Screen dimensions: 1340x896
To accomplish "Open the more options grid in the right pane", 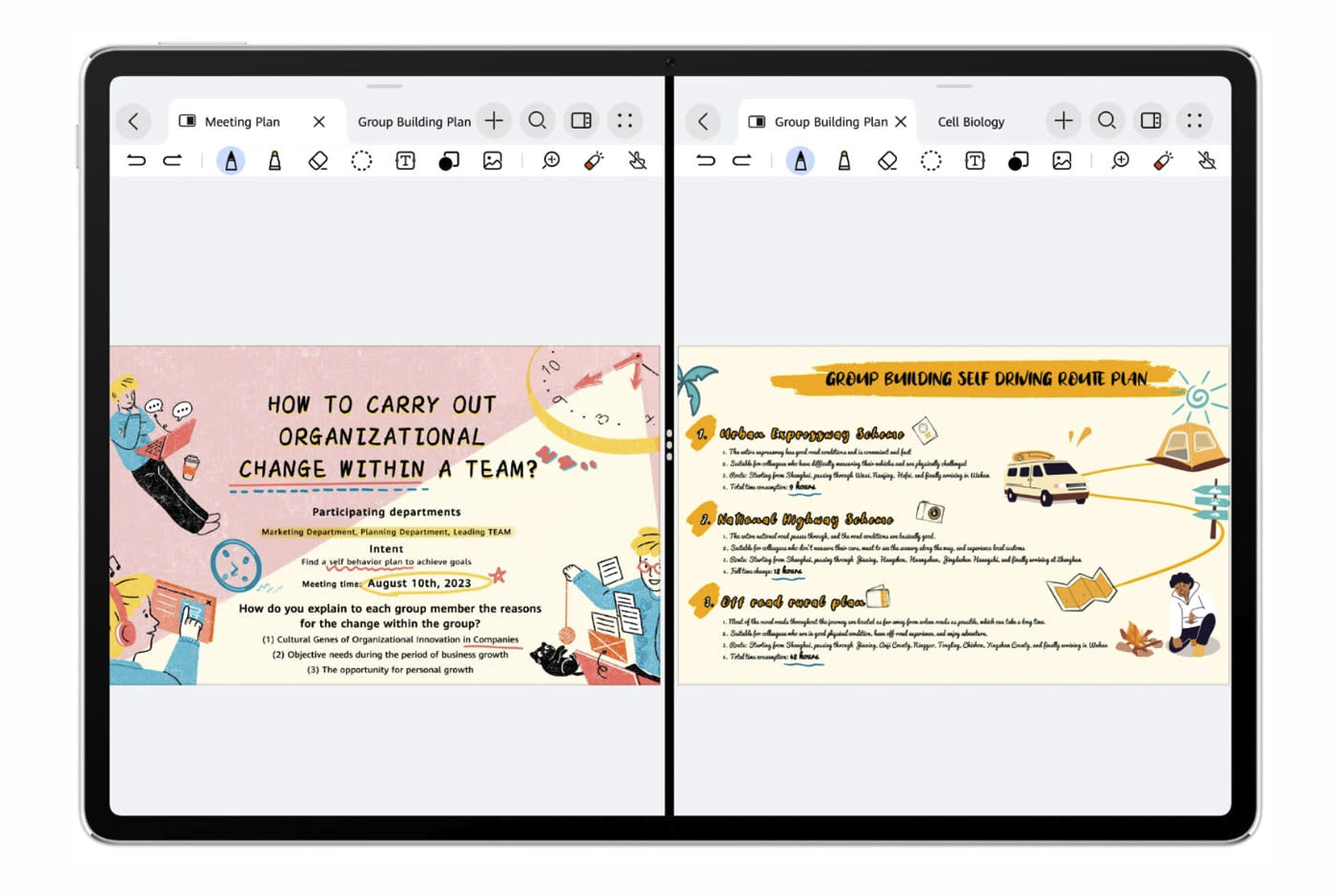I will pyautogui.click(x=1194, y=121).
